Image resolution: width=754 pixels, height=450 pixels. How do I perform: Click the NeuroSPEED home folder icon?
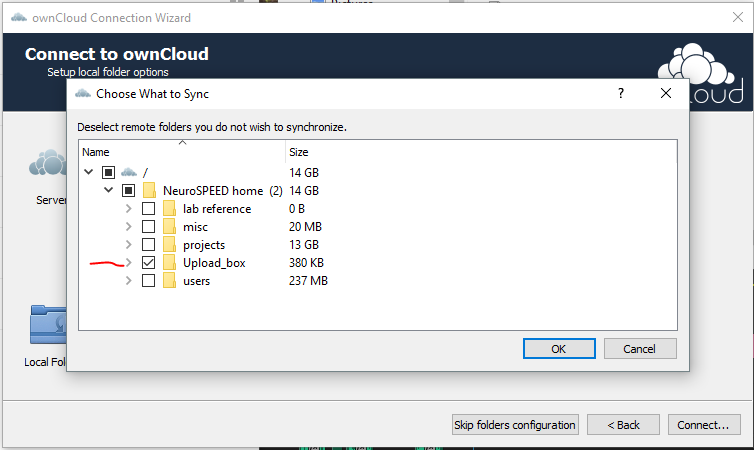pyautogui.click(x=150, y=190)
